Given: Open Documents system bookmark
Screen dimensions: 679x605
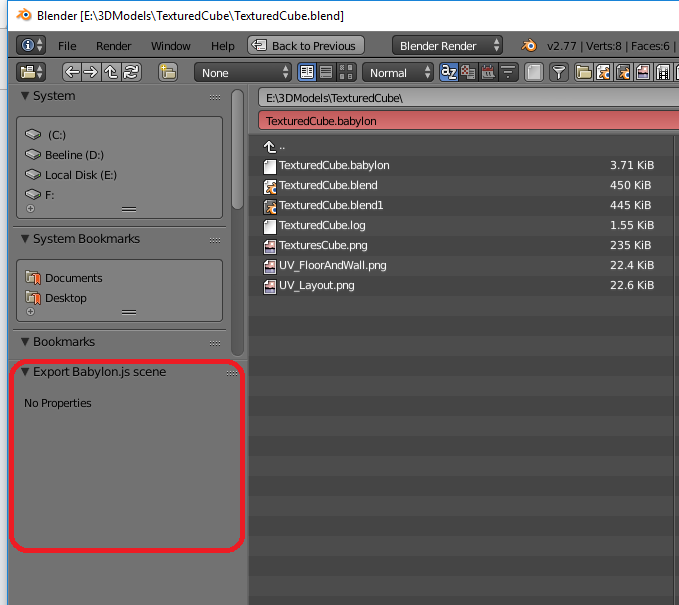Looking at the screenshot, I should [120, 278].
